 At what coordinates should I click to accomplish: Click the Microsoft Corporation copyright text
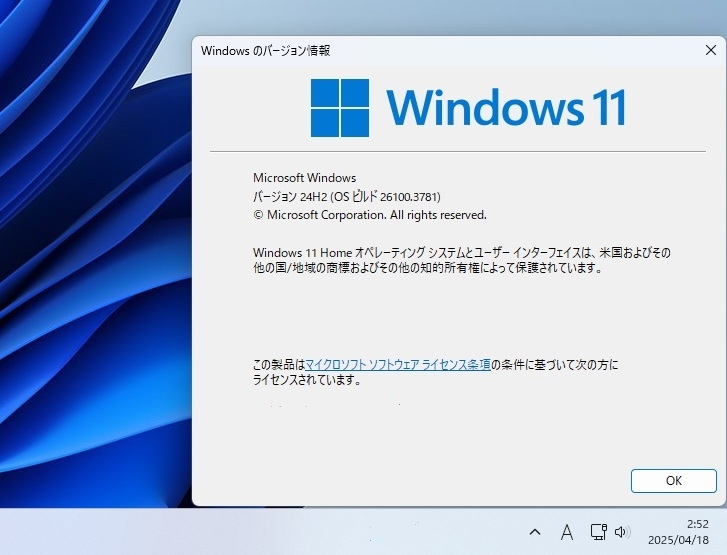coord(370,215)
